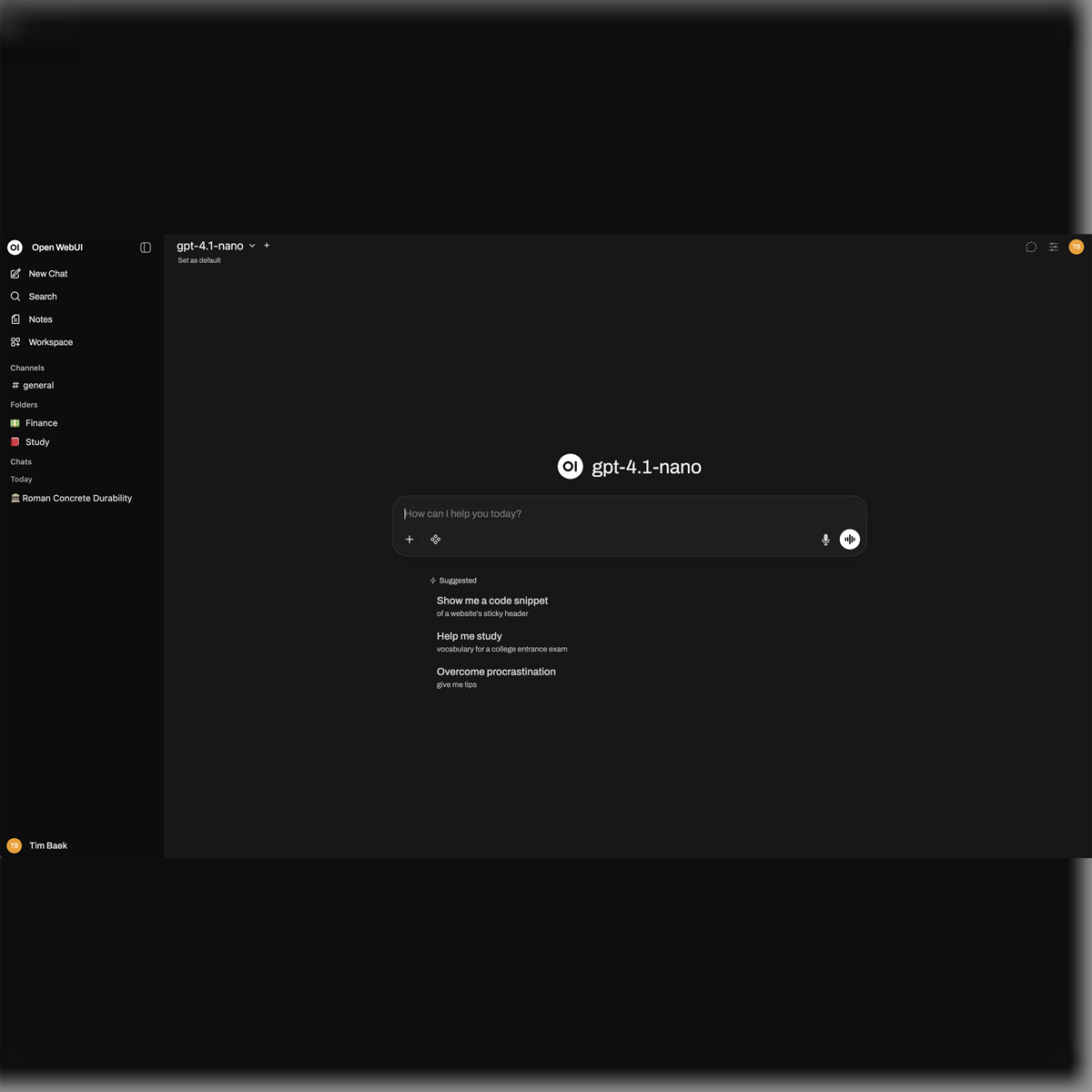Screen dimensions: 1092x1092
Task: Open the Tim Baek user menu in sidebar
Action: [x=82, y=845]
